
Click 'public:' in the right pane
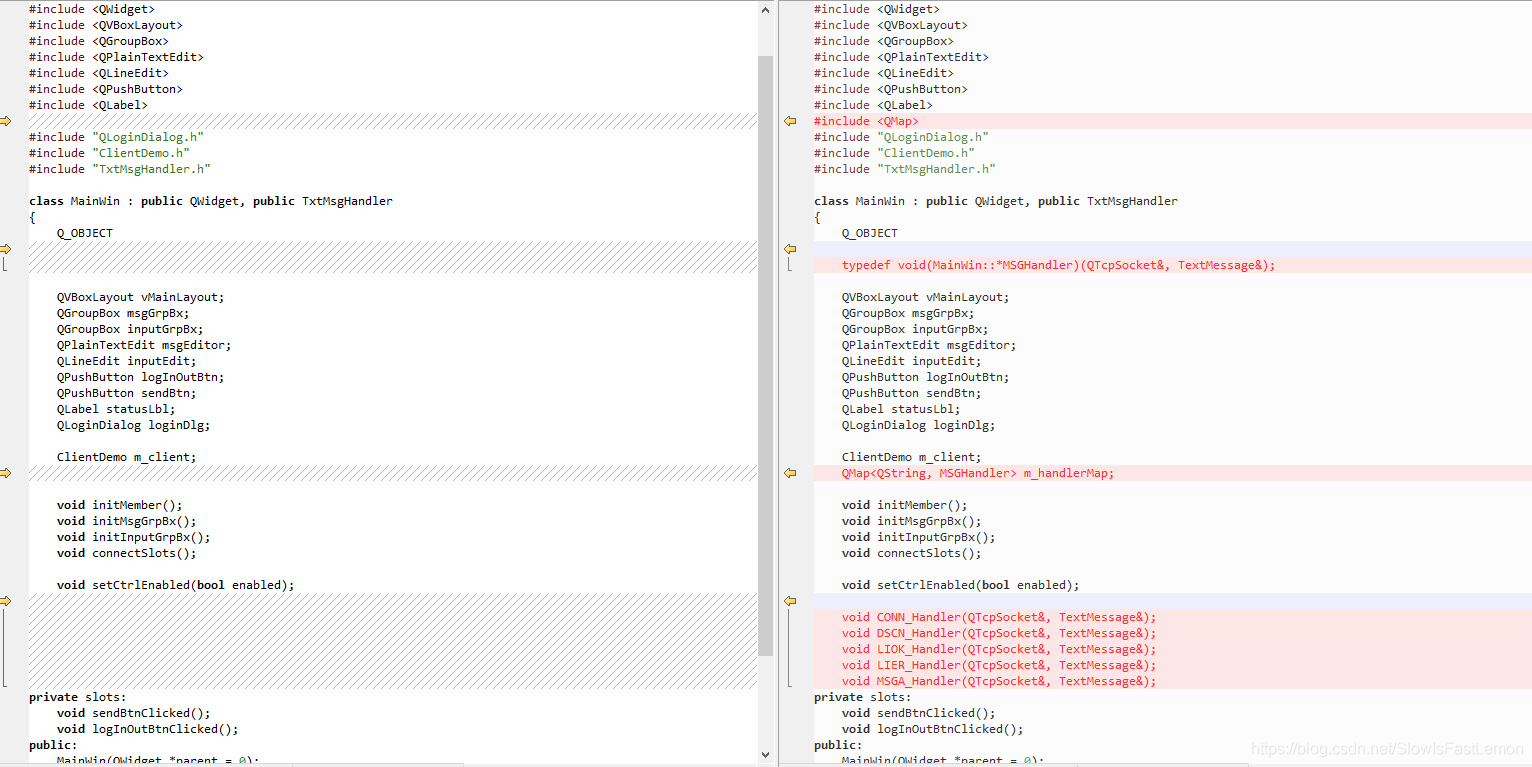[838, 745]
